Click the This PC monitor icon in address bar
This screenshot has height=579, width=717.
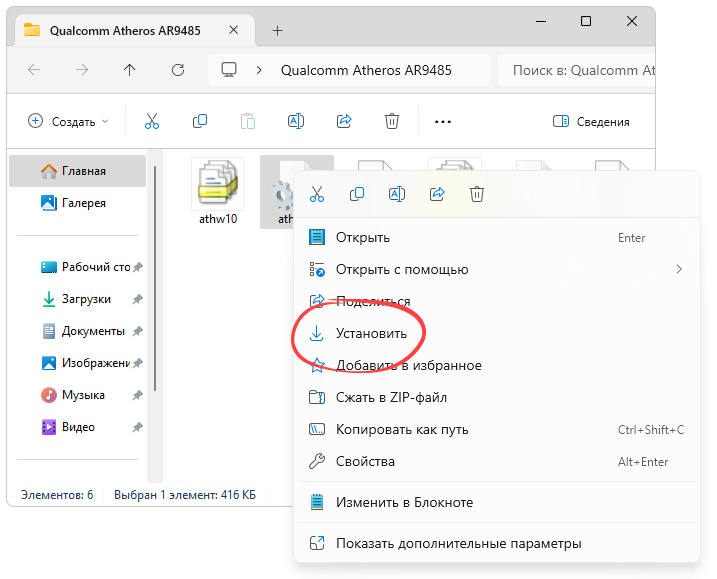coord(229,70)
